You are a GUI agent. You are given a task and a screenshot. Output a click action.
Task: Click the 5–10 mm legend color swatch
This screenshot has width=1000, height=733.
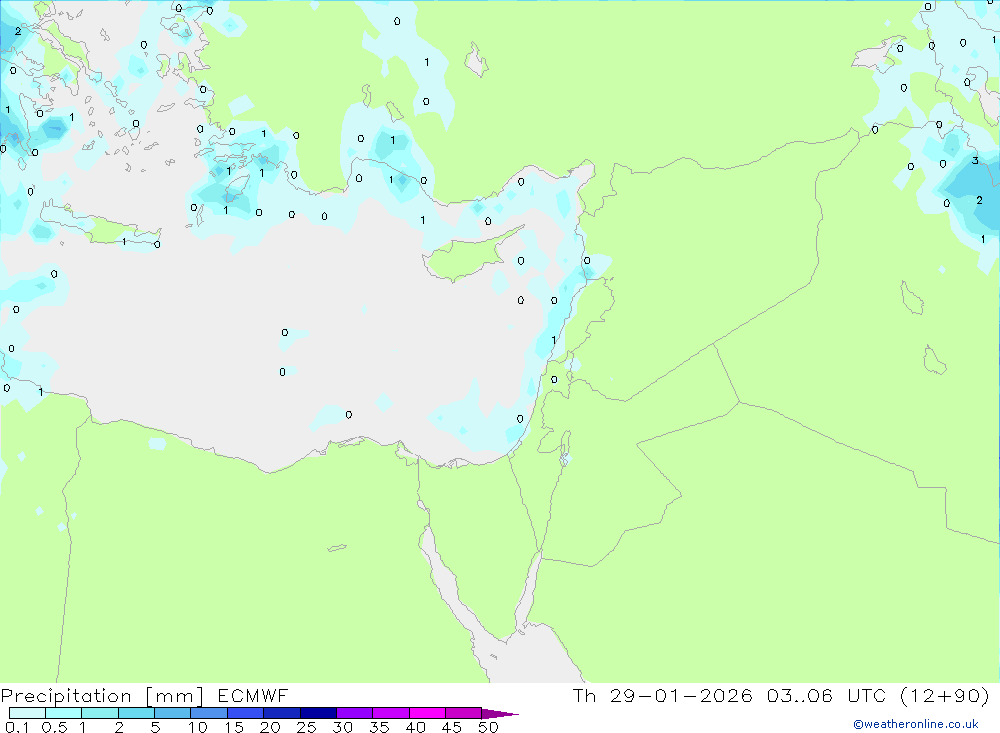pyautogui.click(x=173, y=713)
